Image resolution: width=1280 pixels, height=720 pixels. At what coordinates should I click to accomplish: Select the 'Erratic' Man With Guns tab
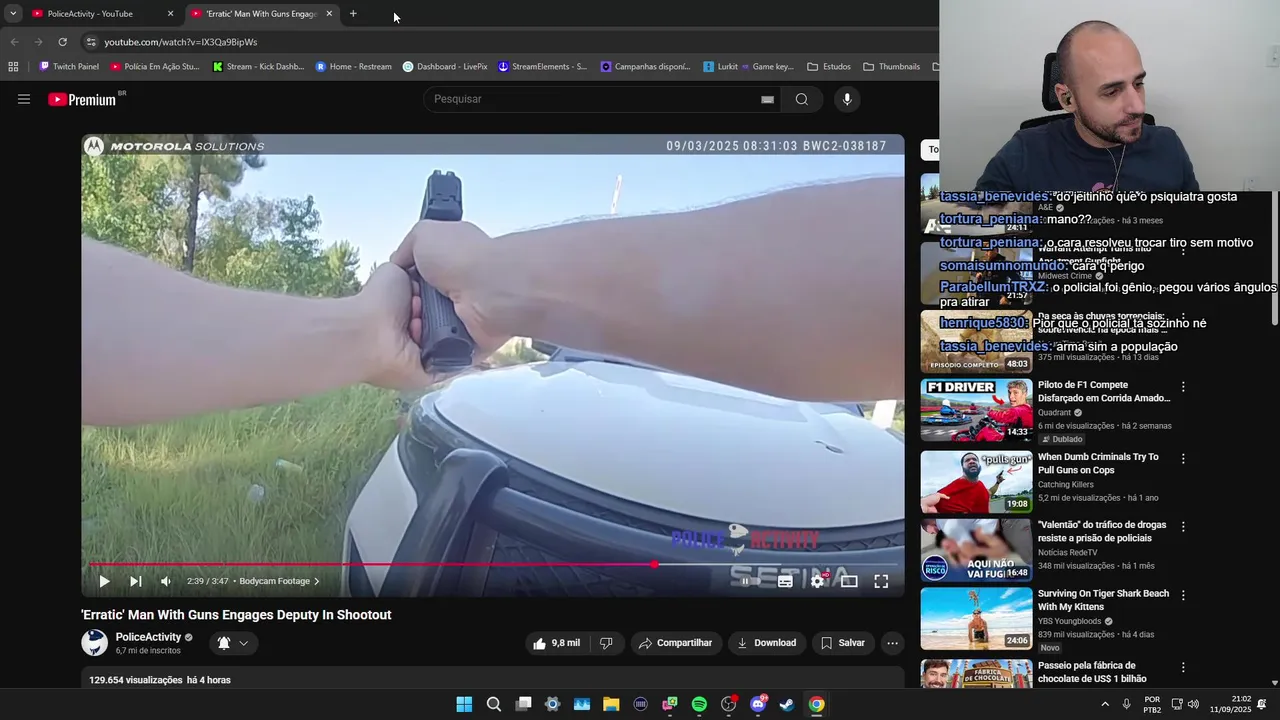point(262,14)
